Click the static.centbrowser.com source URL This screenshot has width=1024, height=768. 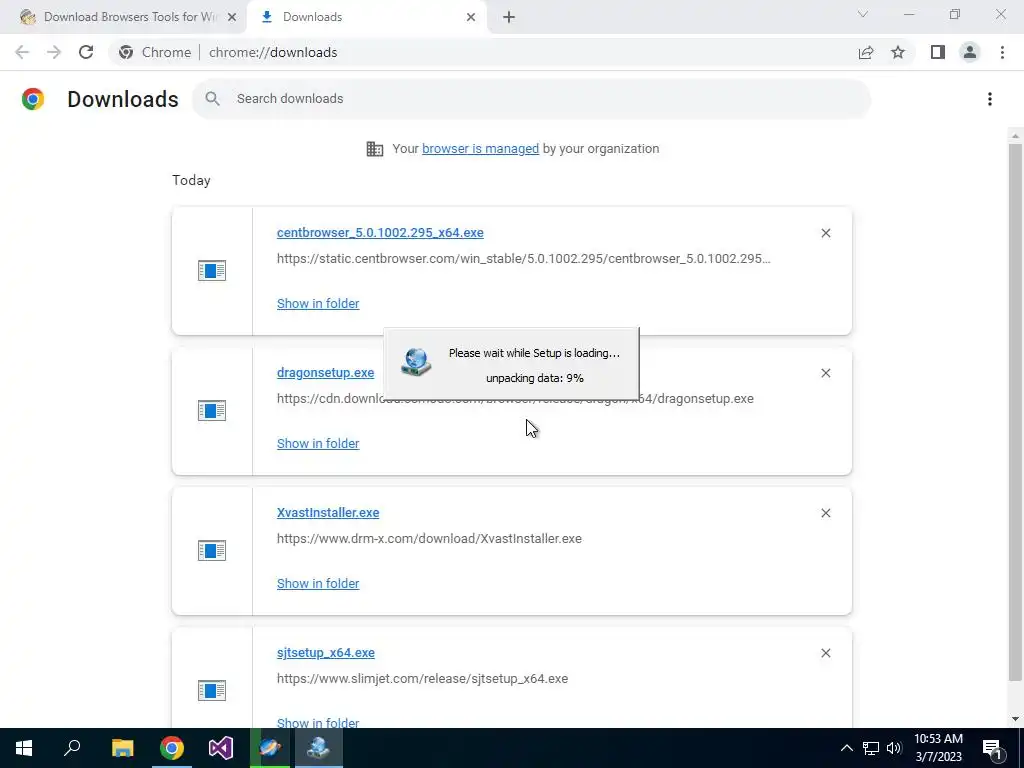[x=524, y=259]
